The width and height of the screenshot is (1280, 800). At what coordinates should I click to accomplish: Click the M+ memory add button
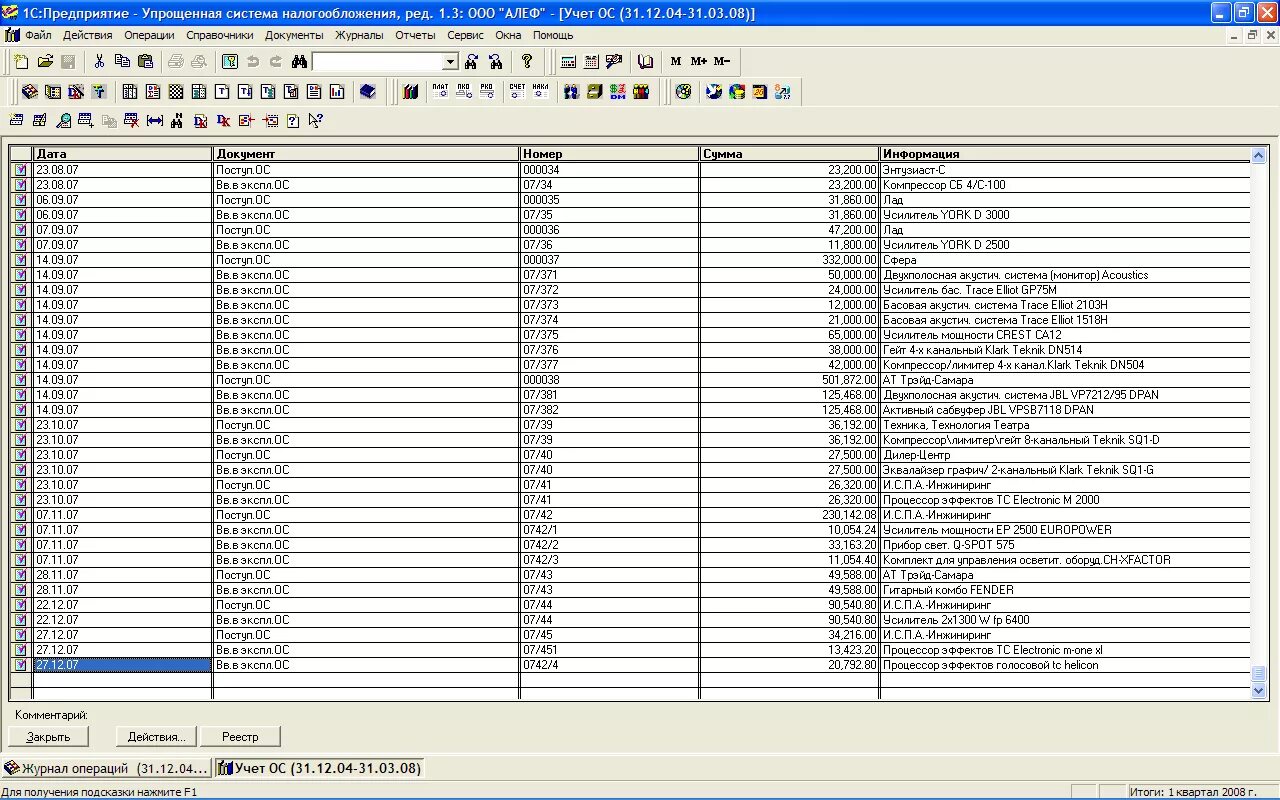(698, 61)
